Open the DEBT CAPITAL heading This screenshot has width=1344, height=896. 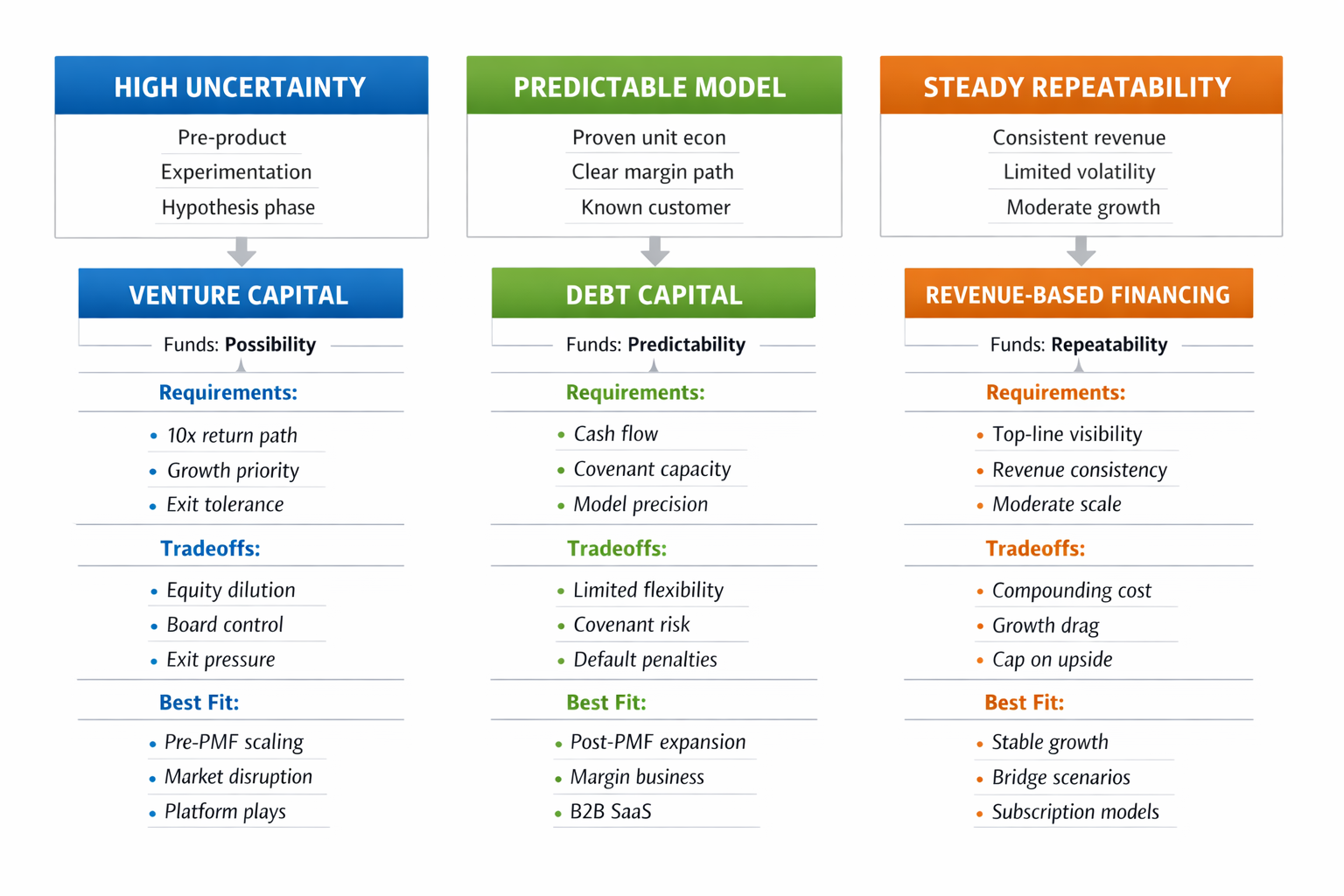(654, 295)
